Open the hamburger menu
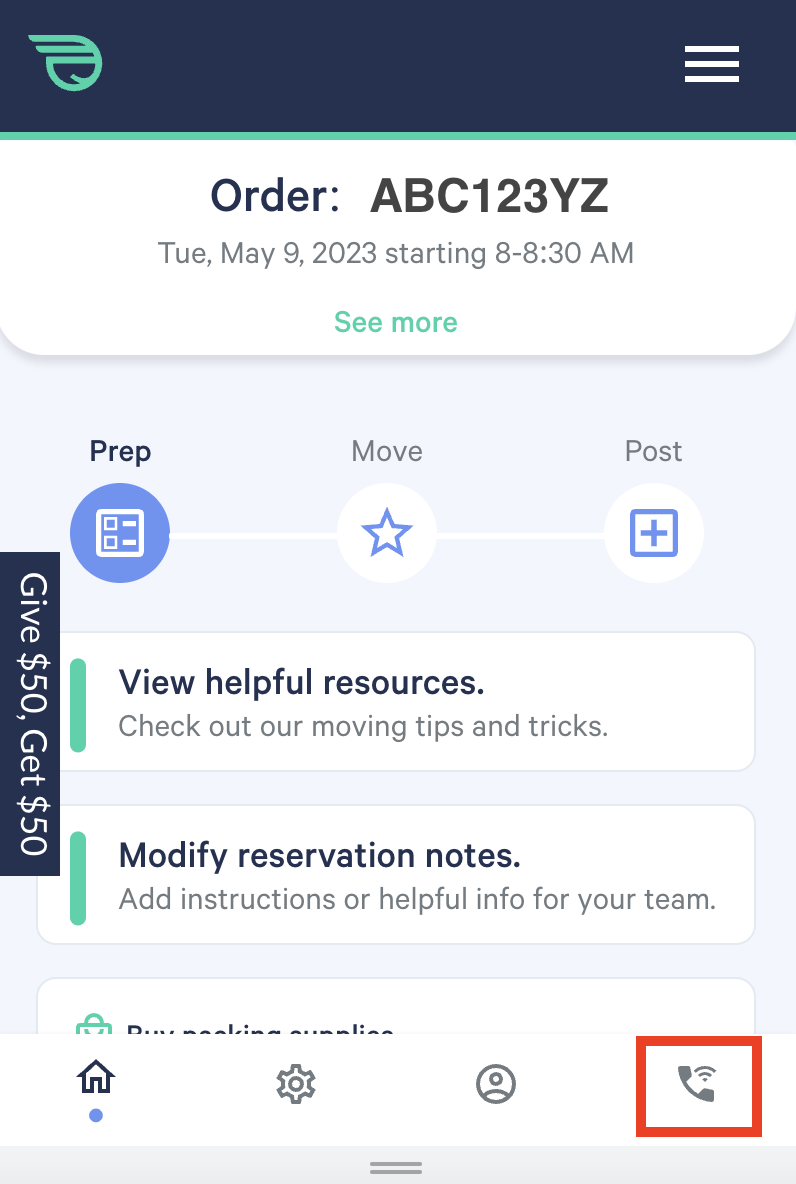The height and width of the screenshot is (1184, 796). tap(711, 64)
